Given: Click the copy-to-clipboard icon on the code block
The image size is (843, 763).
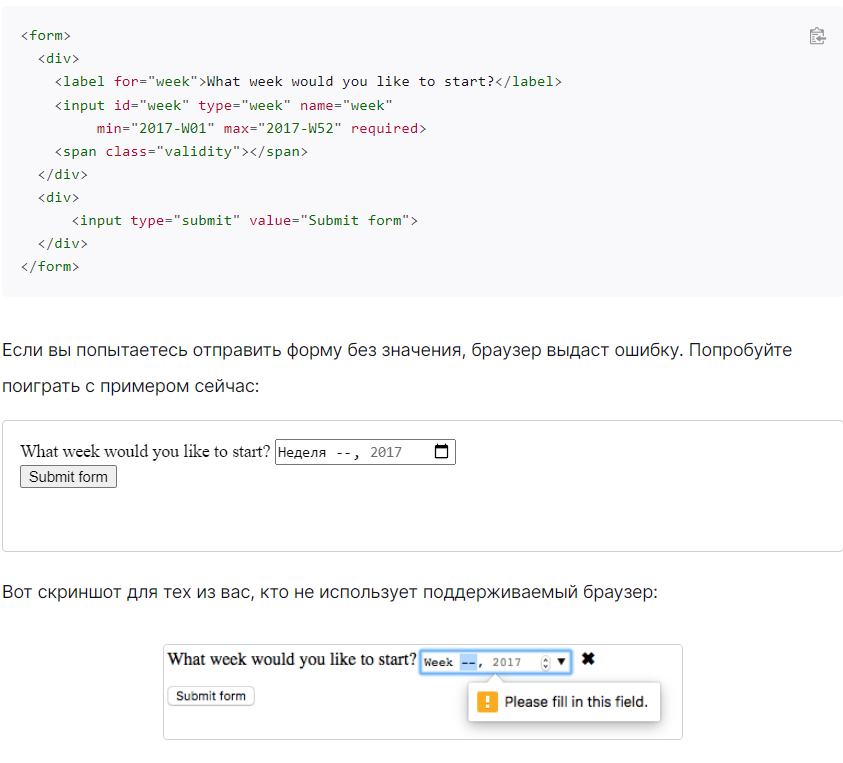Looking at the screenshot, I should click(817, 36).
